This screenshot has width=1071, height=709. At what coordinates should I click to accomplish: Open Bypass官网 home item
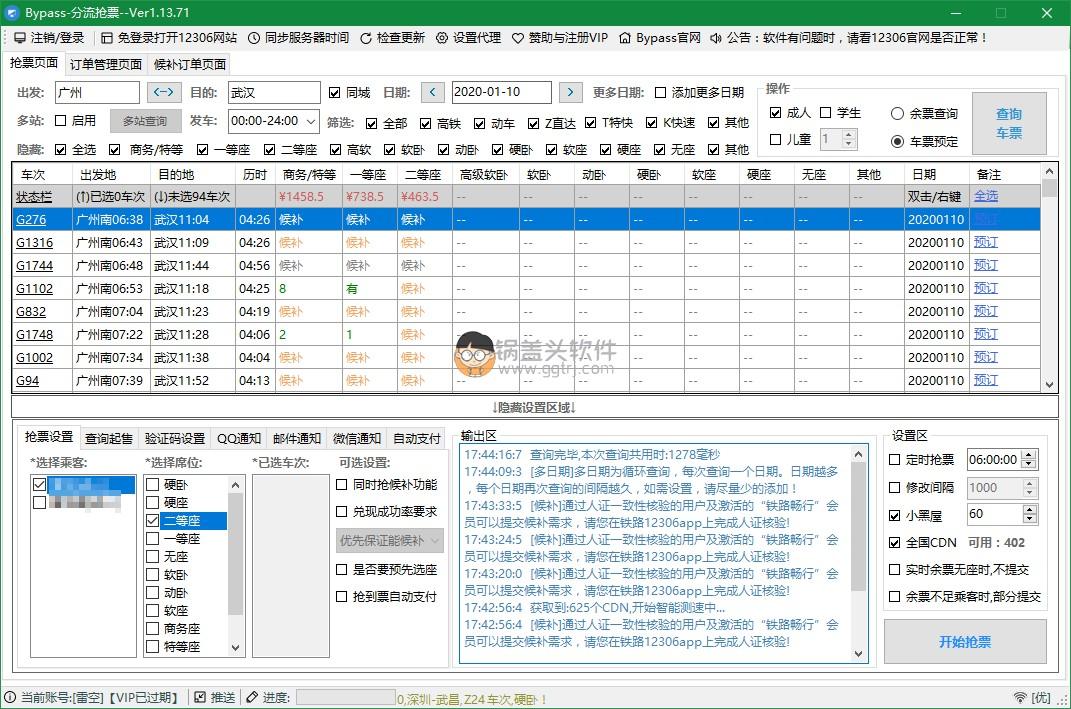(660, 38)
